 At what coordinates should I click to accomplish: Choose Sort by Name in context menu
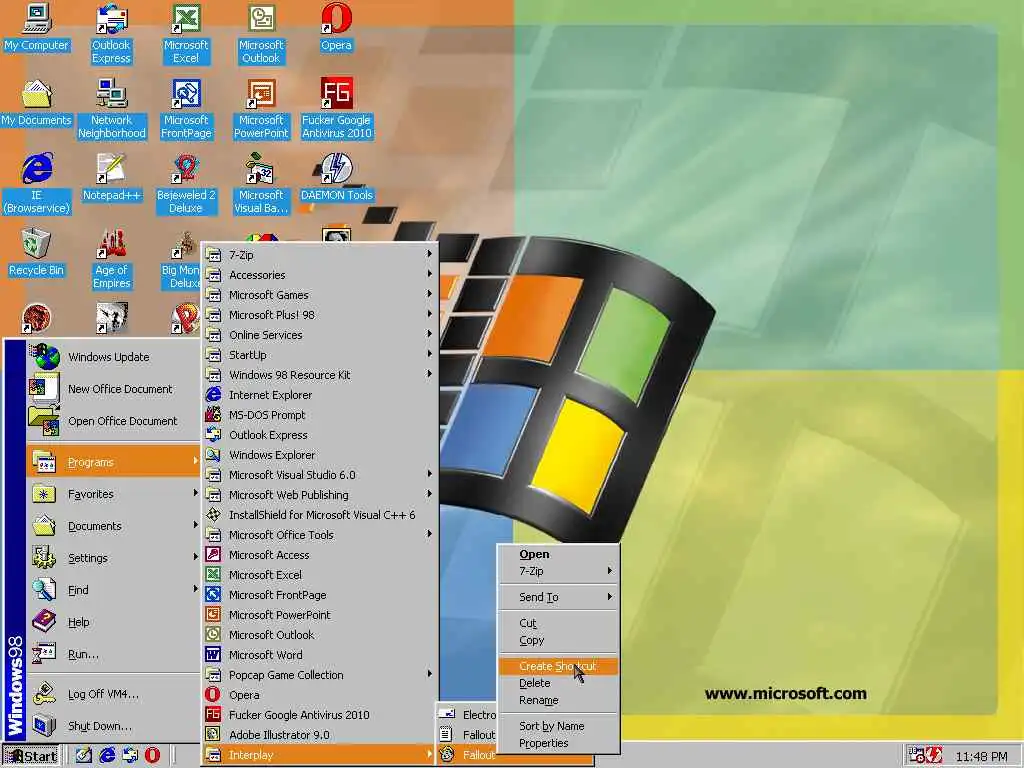click(x=558, y=726)
